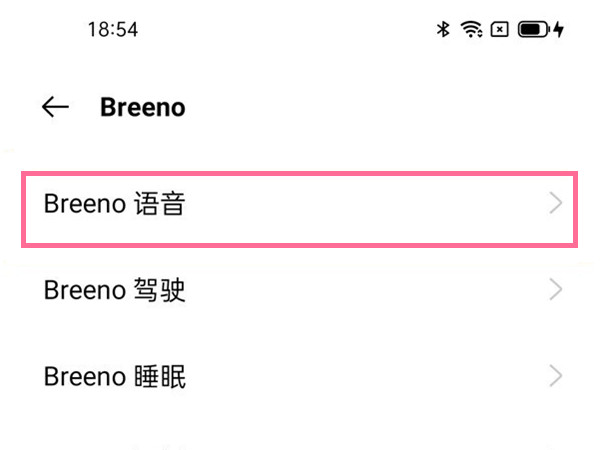Tap the back arrow icon

click(x=55, y=108)
